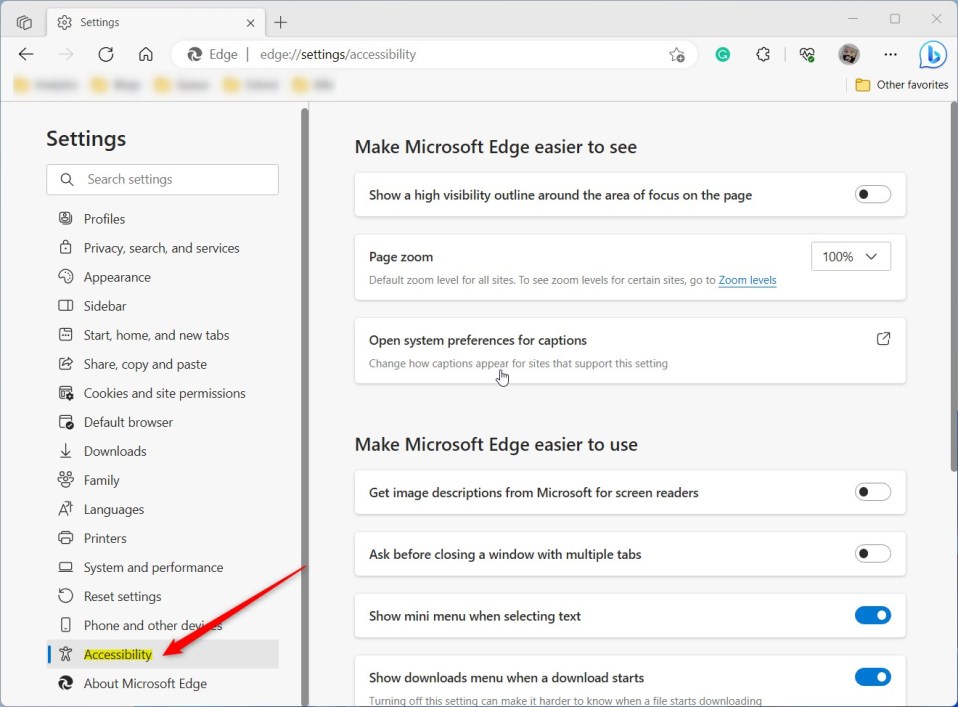Expand the Other favorites folder
Viewport: 958px width, 707px height.
(x=901, y=85)
